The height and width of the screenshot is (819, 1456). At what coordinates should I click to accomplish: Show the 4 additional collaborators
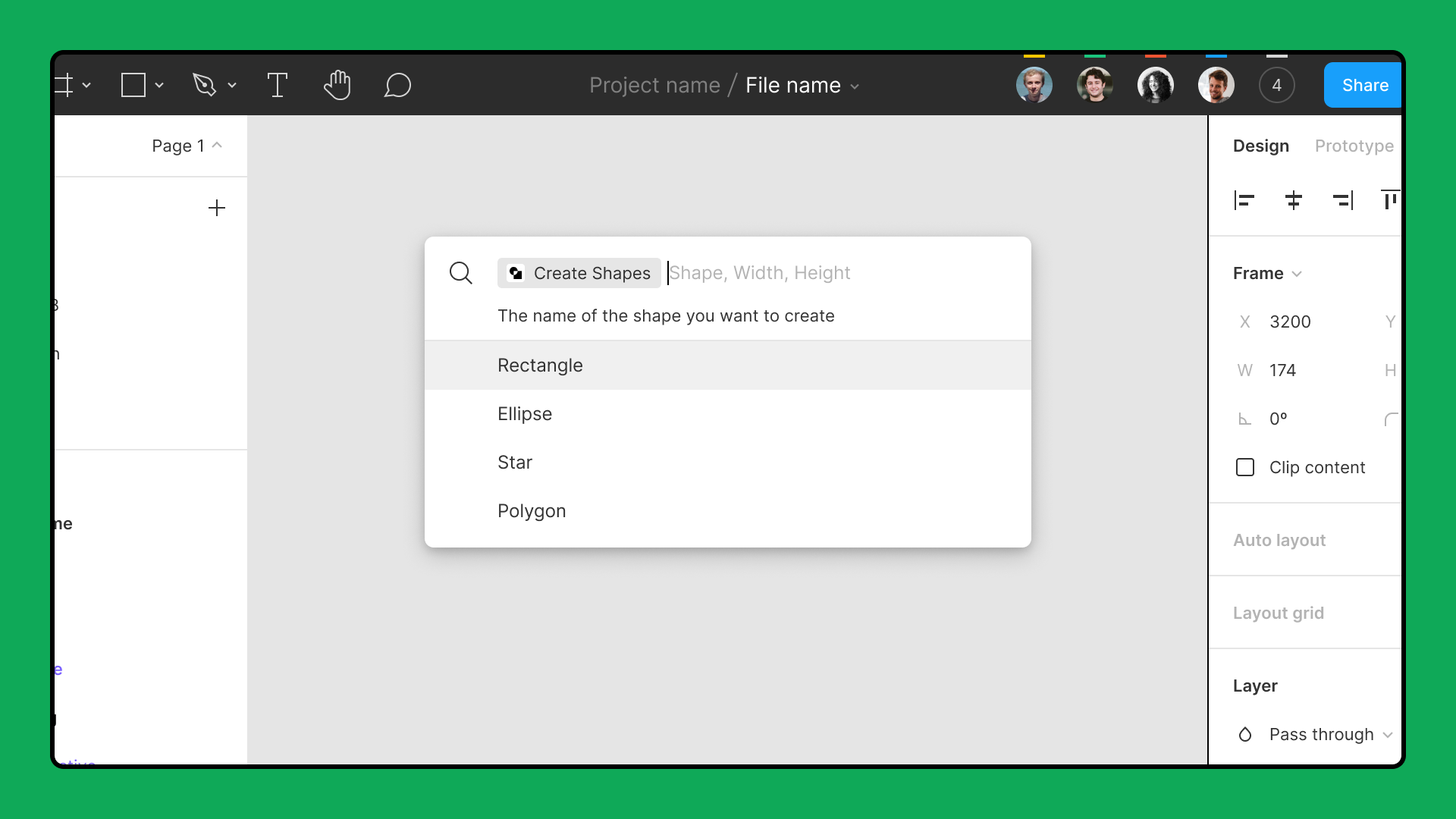[x=1277, y=85]
